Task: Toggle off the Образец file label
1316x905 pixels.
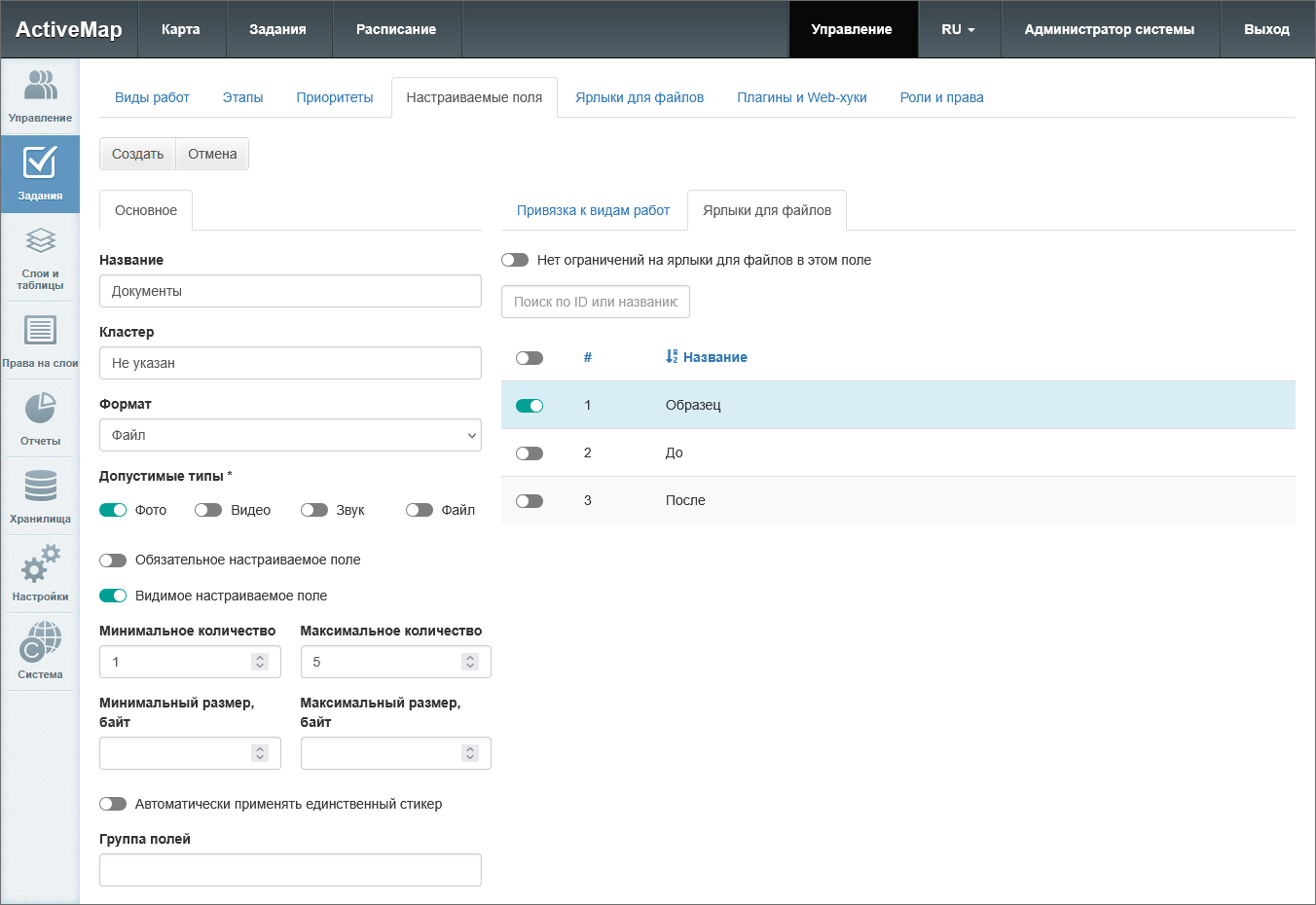Action: (x=530, y=406)
